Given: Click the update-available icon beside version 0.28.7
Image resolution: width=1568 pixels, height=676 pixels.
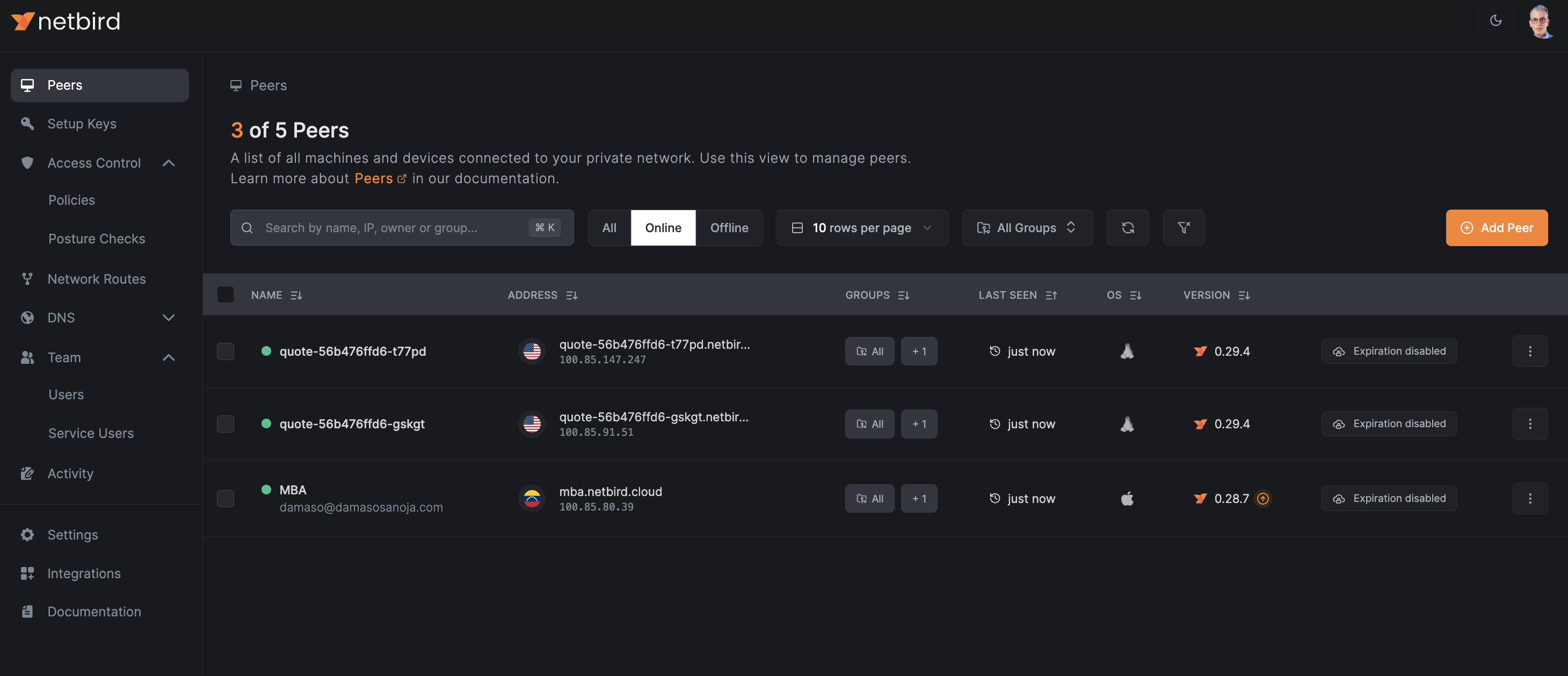Looking at the screenshot, I should (x=1263, y=499).
